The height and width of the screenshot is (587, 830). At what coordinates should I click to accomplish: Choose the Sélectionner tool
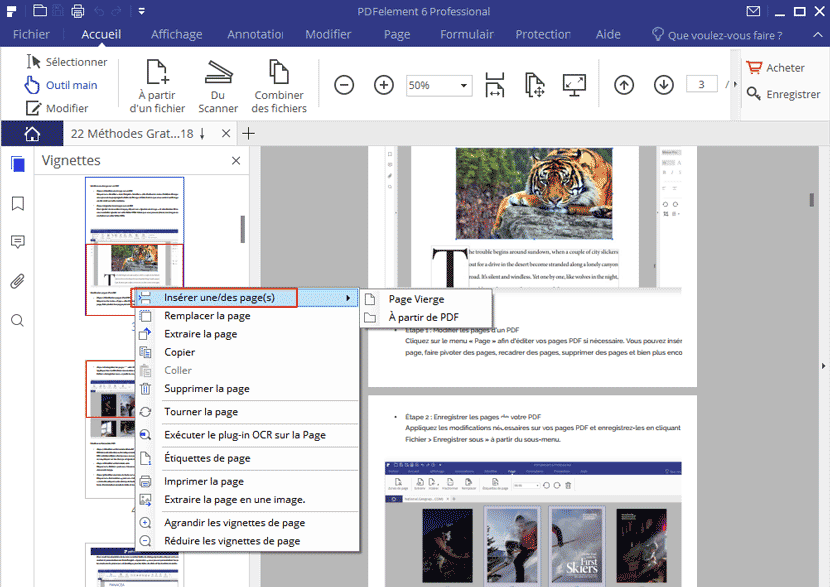(67, 62)
